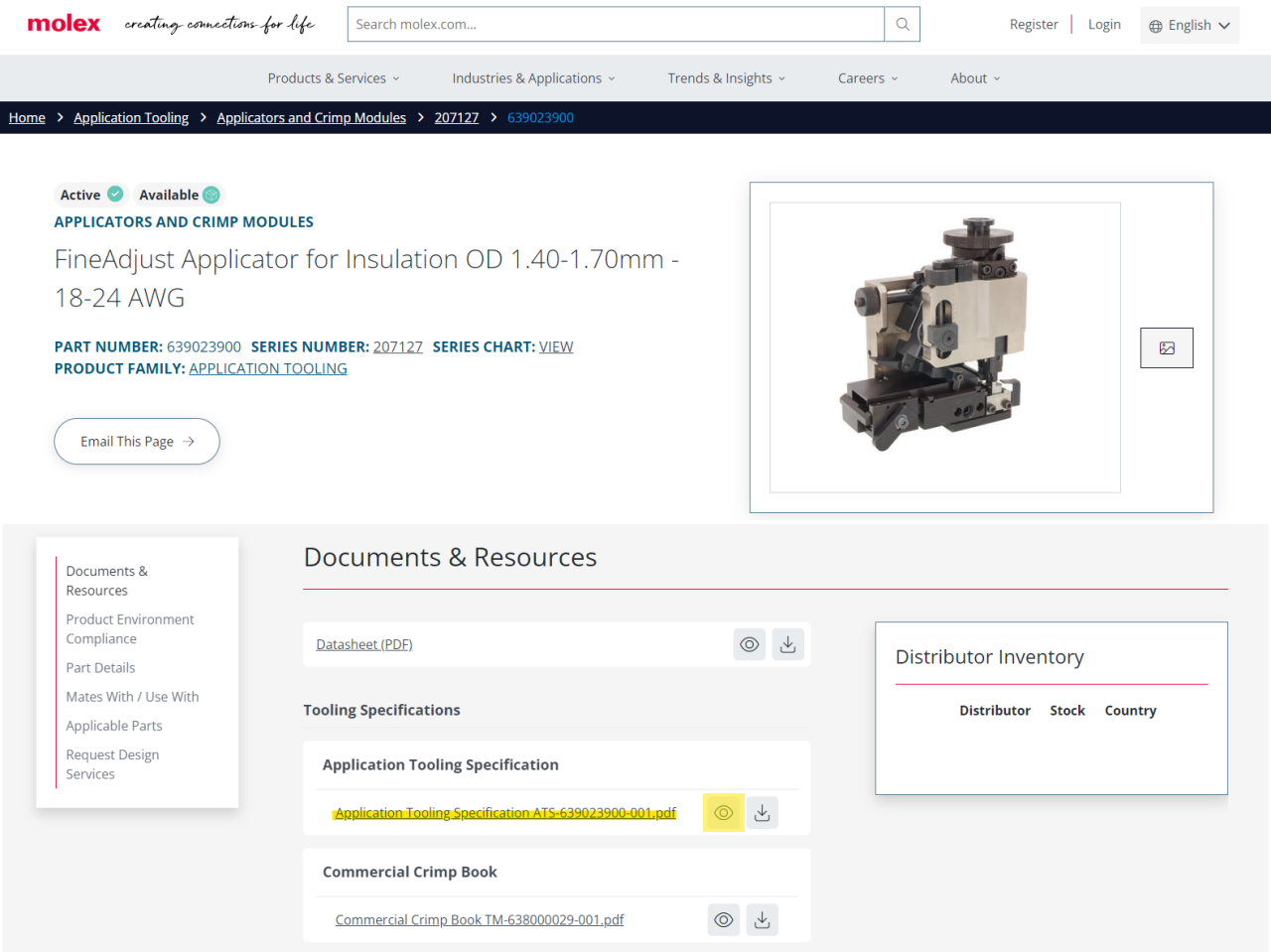
Task: Open the Series Chart VIEW link
Action: (x=556, y=346)
